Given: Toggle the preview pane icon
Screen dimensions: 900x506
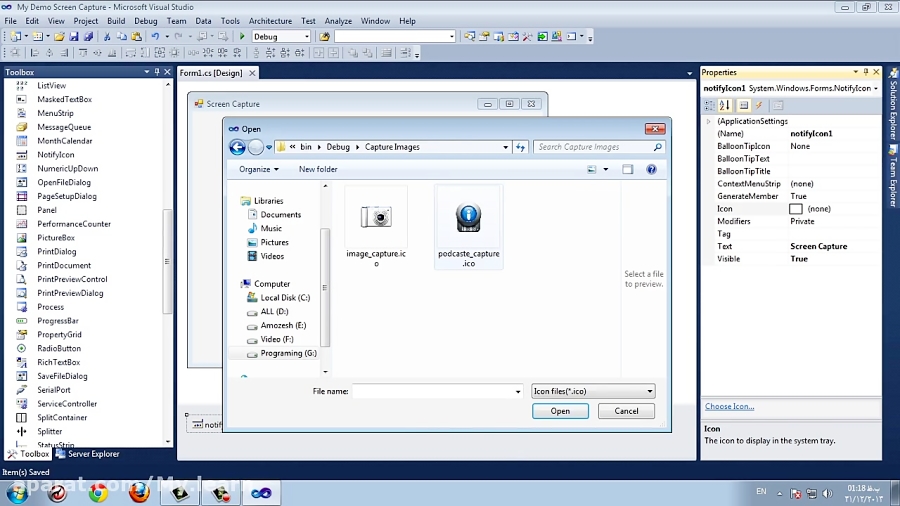Looking at the screenshot, I should pyautogui.click(x=628, y=170).
